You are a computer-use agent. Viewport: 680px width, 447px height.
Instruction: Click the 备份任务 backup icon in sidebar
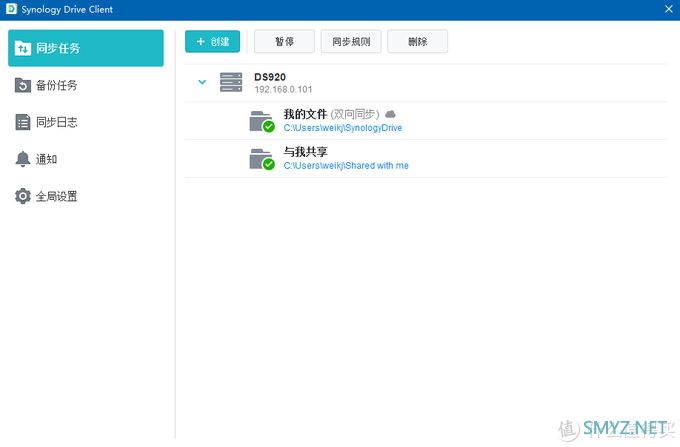click(x=23, y=85)
